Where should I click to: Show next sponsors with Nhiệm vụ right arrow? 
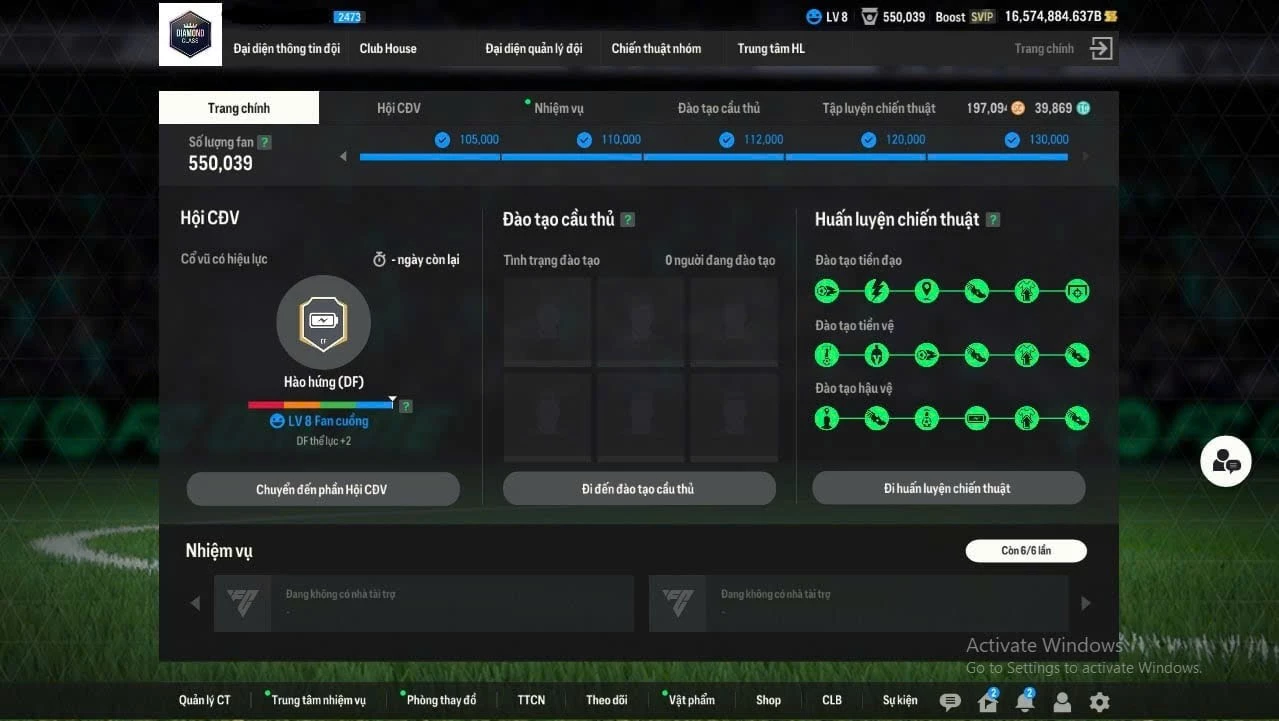tap(1086, 603)
